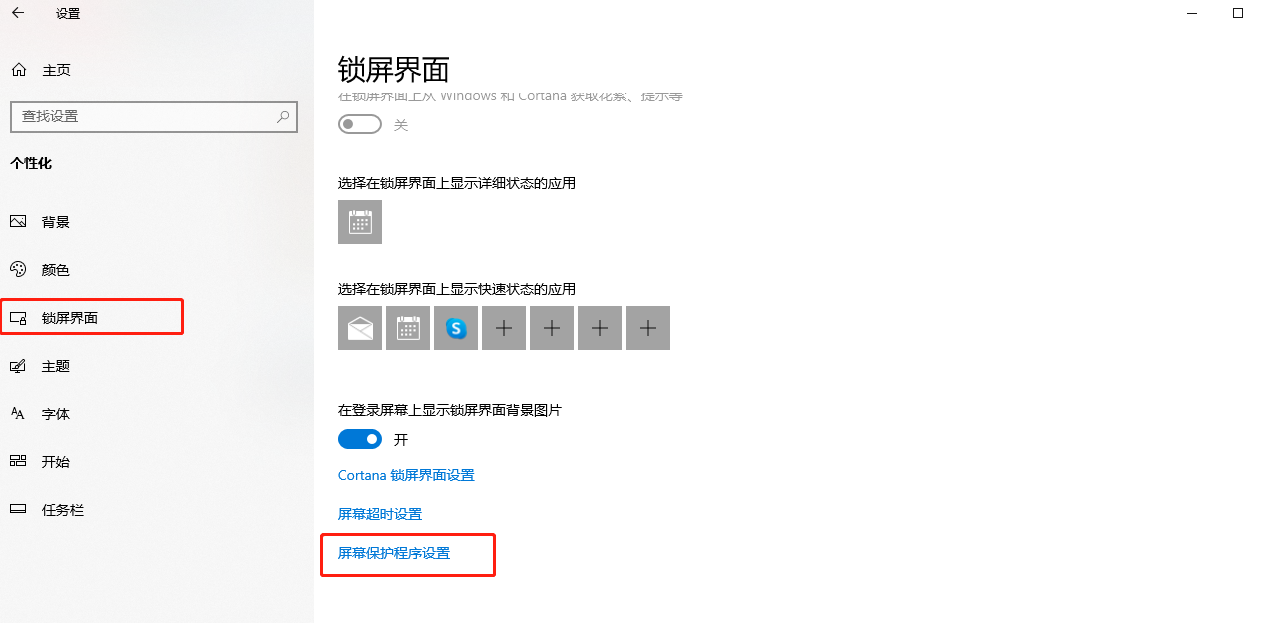Image resolution: width=1264 pixels, height=623 pixels.
Task: Click the search magnifier icon
Action: coord(283,116)
